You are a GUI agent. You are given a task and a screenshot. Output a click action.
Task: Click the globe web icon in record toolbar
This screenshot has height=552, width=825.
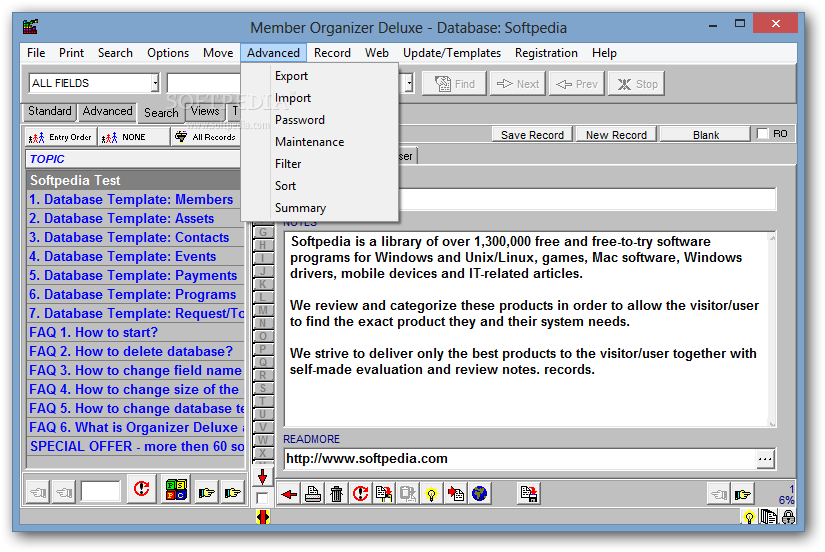point(479,494)
